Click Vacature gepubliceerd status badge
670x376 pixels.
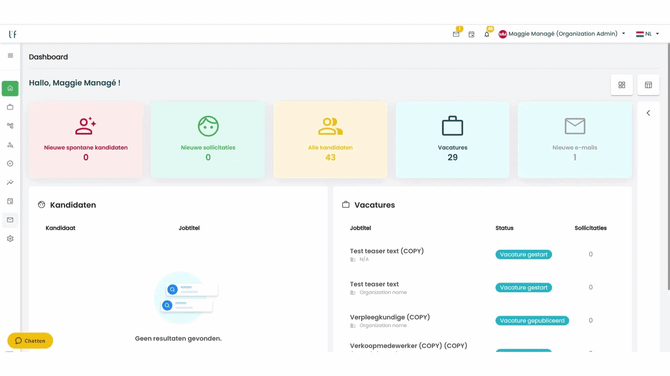(532, 321)
